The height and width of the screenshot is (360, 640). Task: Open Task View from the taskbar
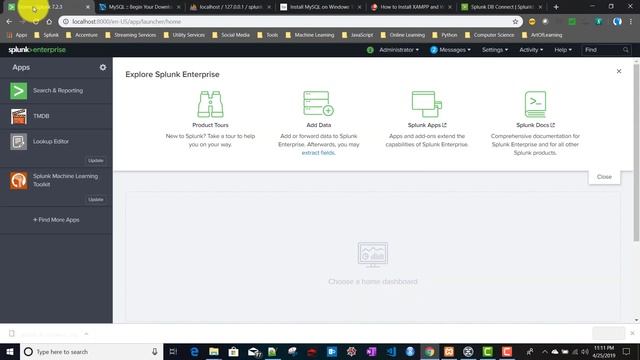click(173, 351)
